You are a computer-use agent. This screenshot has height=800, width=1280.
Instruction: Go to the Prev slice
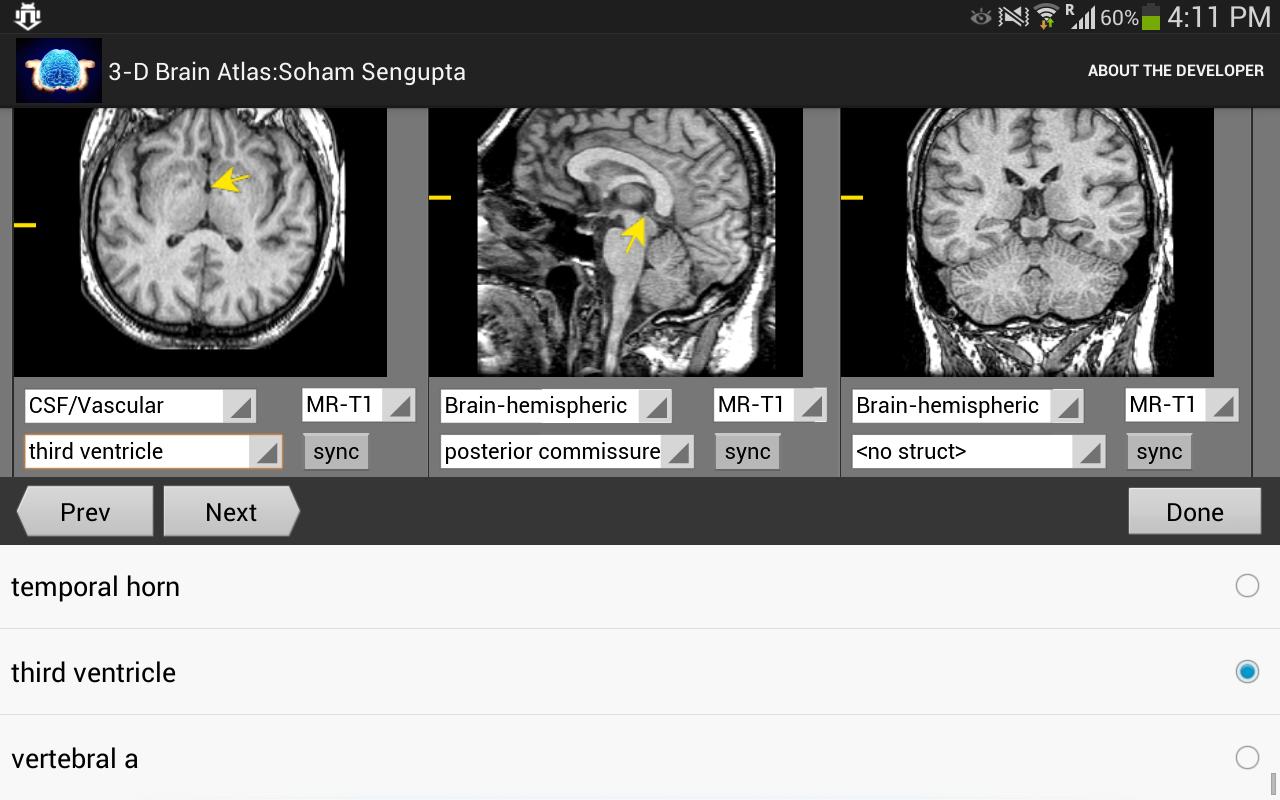[85, 512]
